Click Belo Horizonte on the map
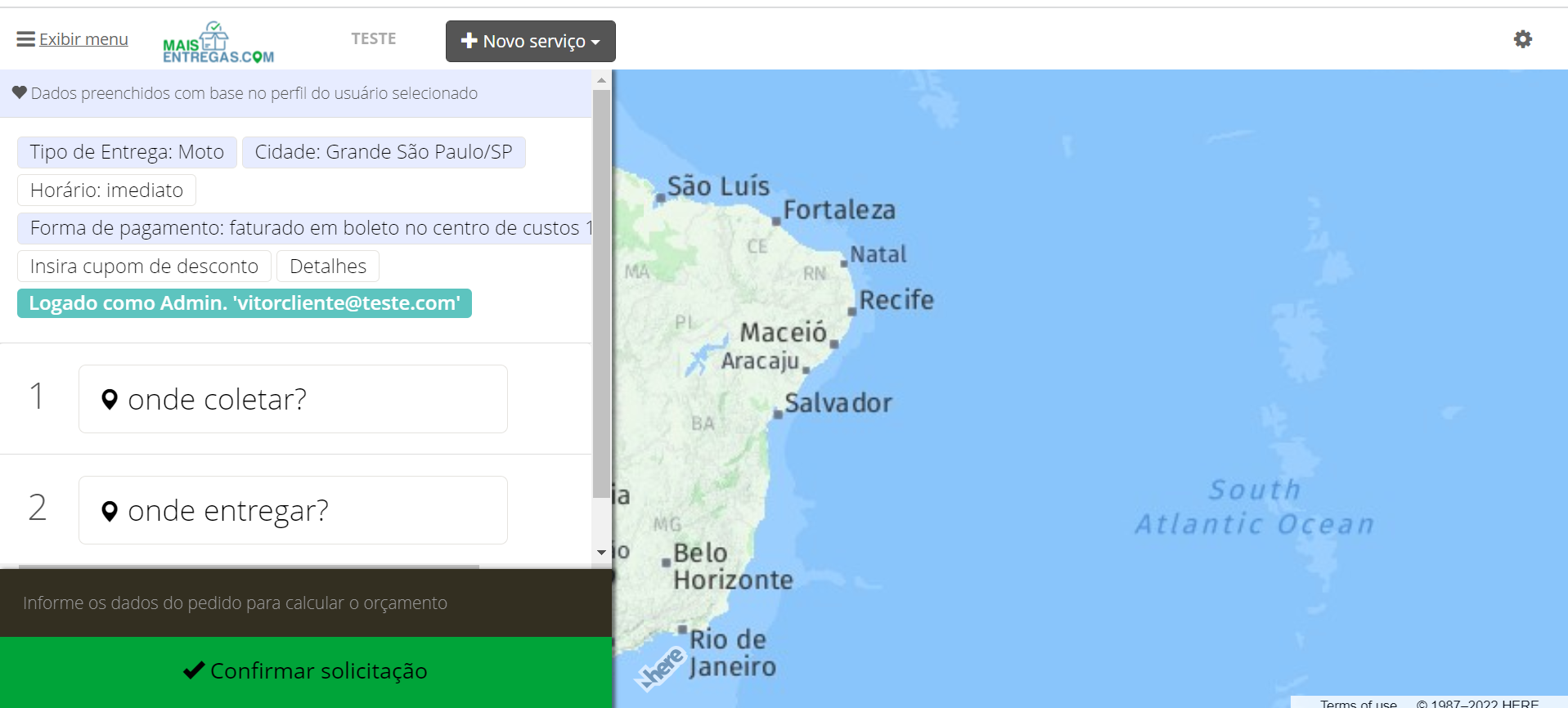 coord(733,566)
